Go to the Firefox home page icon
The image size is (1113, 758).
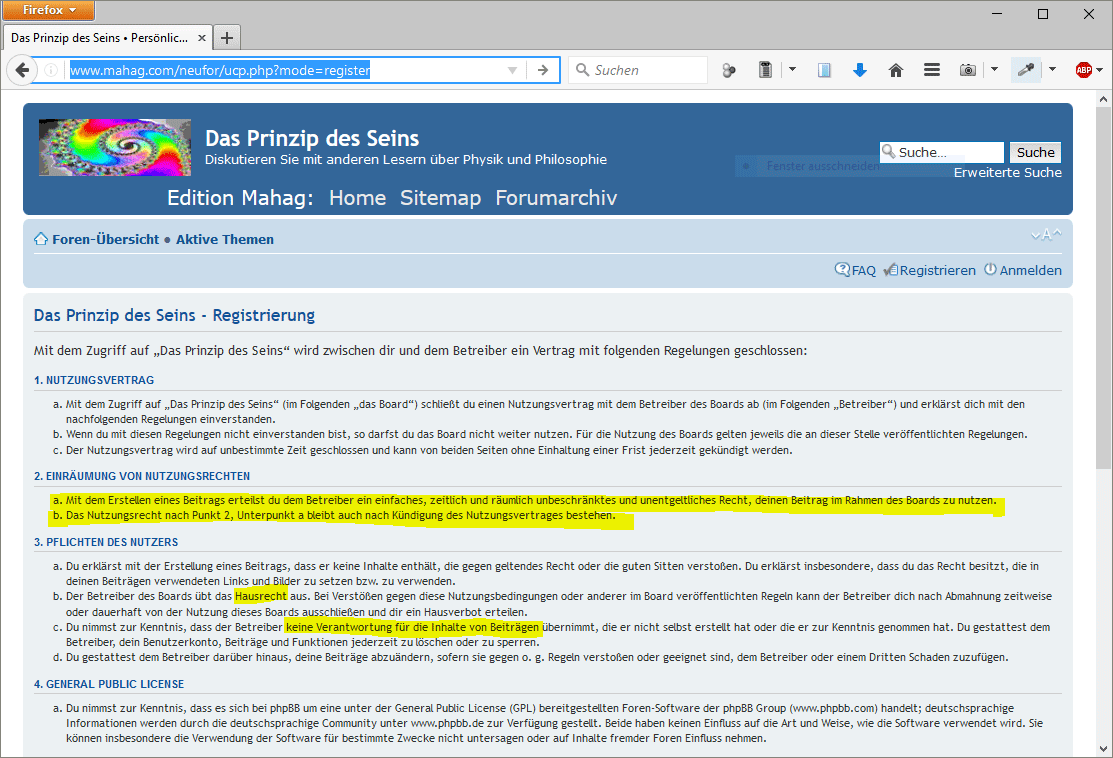click(895, 70)
